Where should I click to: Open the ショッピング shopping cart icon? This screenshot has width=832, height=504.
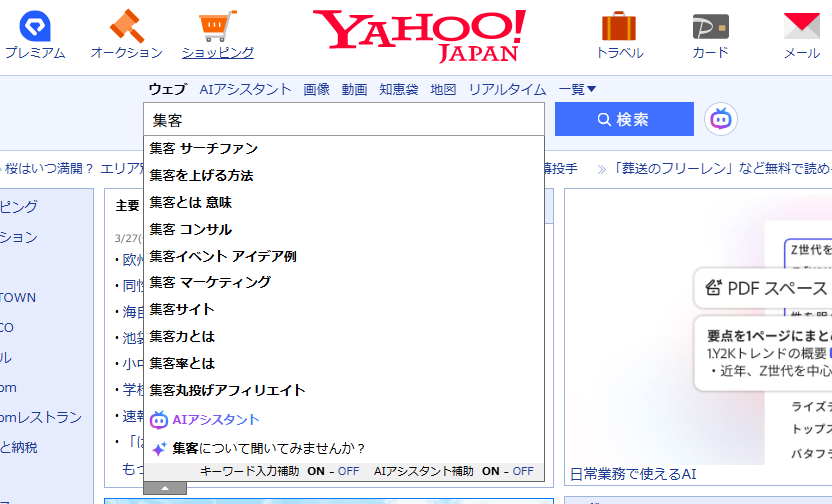click(x=218, y=26)
